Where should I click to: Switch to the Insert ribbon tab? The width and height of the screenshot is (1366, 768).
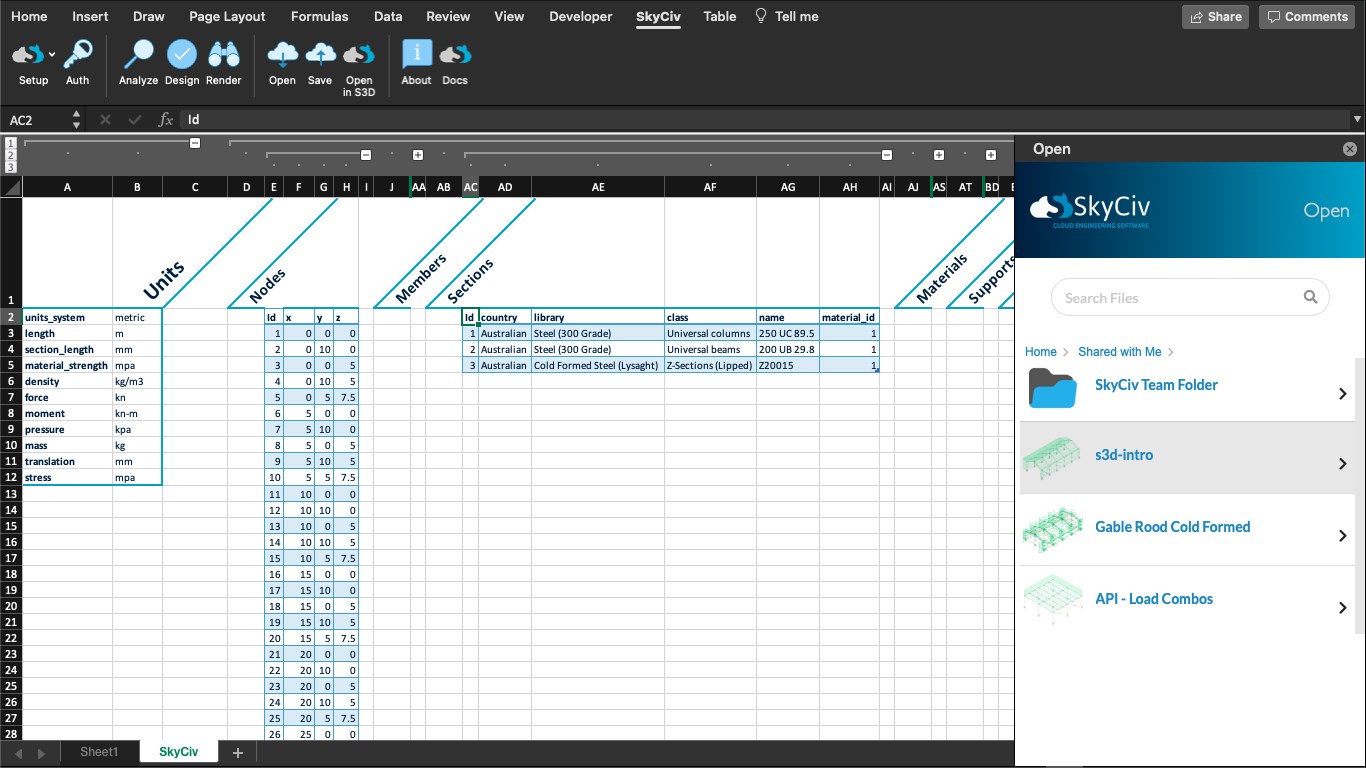(x=91, y=16)
